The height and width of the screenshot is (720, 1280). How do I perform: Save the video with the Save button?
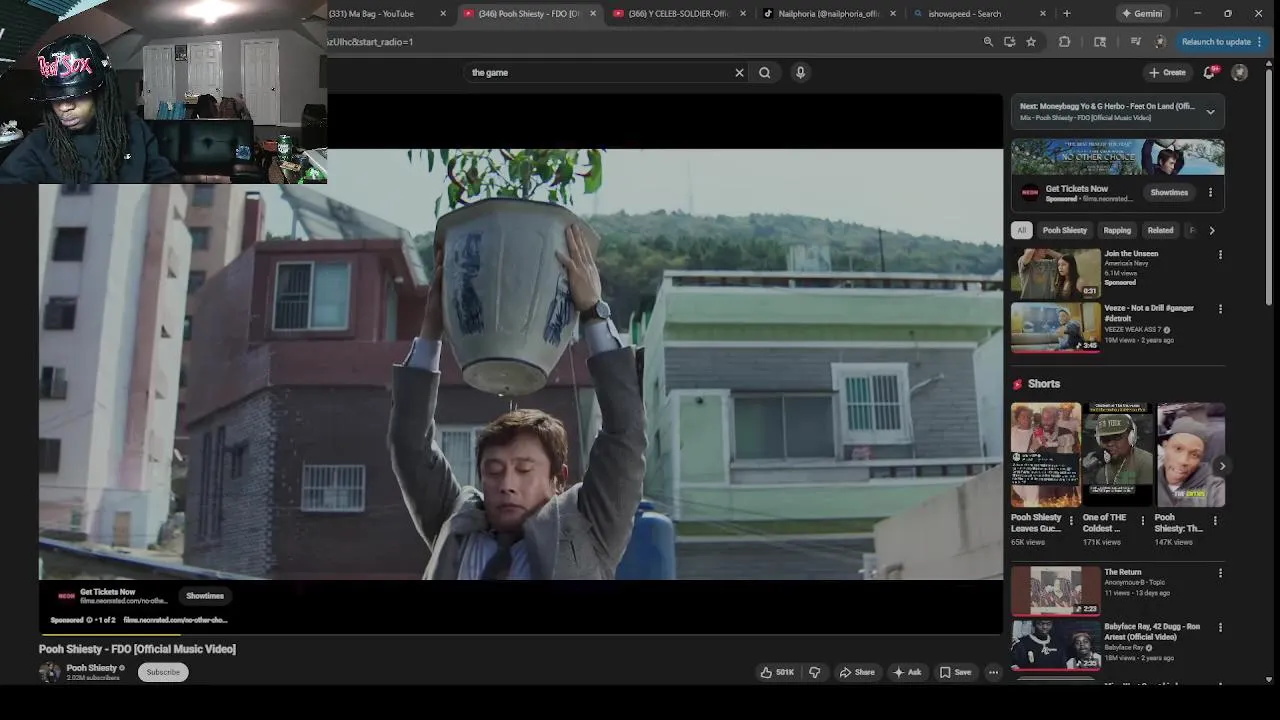tap(955, 672)
